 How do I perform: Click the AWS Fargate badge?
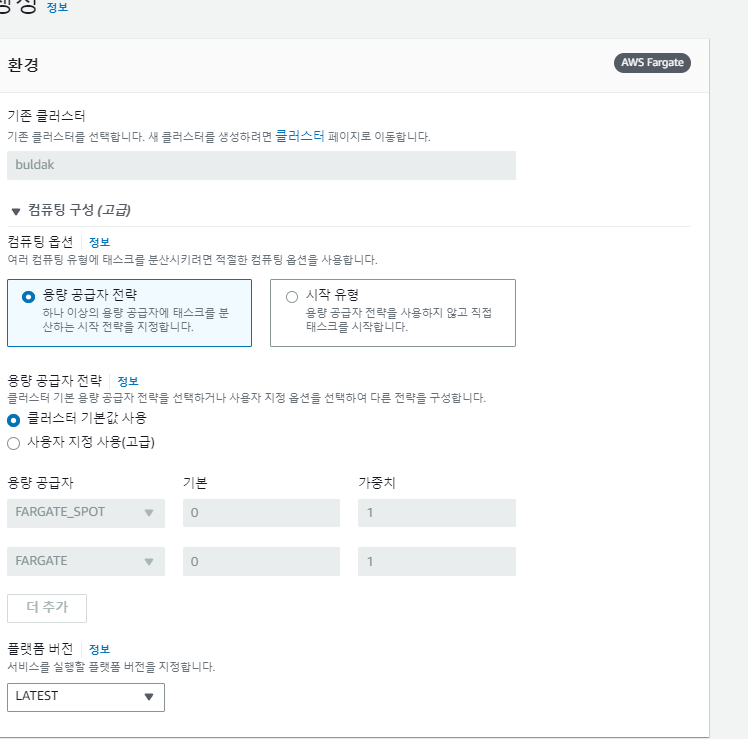pyautogui.click(x=652, y=63)
